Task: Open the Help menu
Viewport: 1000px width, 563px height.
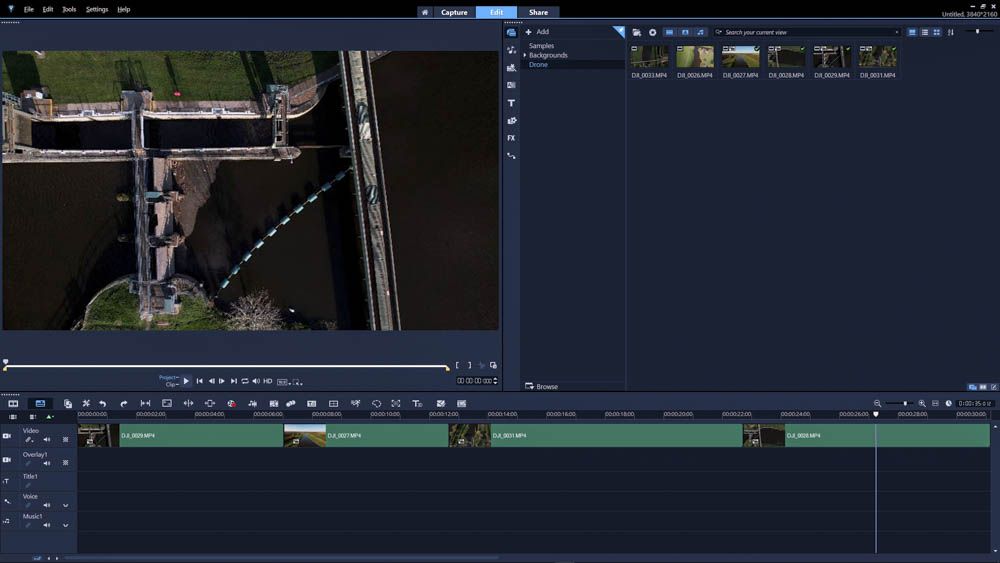Action: (124, 10)
